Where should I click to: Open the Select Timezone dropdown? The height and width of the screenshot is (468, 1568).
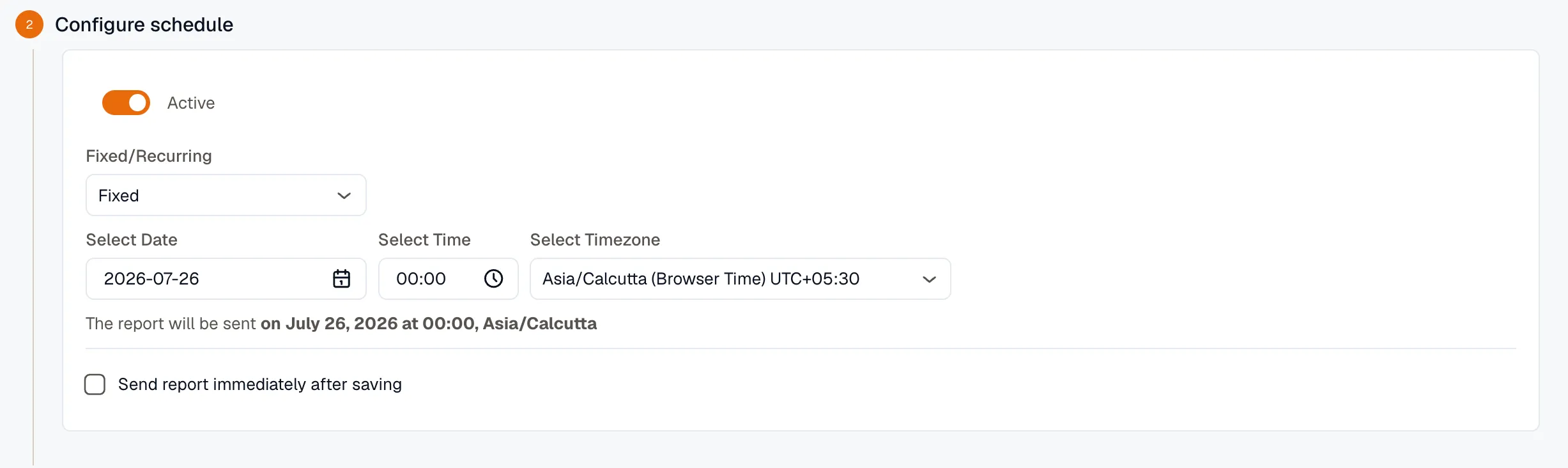point(741,279)
